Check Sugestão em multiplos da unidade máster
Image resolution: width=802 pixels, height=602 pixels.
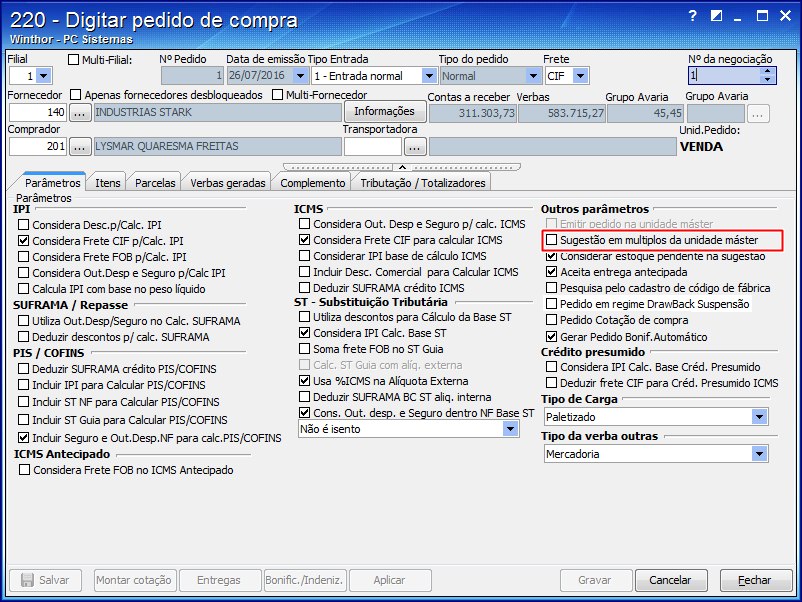[x=551, y=239]
